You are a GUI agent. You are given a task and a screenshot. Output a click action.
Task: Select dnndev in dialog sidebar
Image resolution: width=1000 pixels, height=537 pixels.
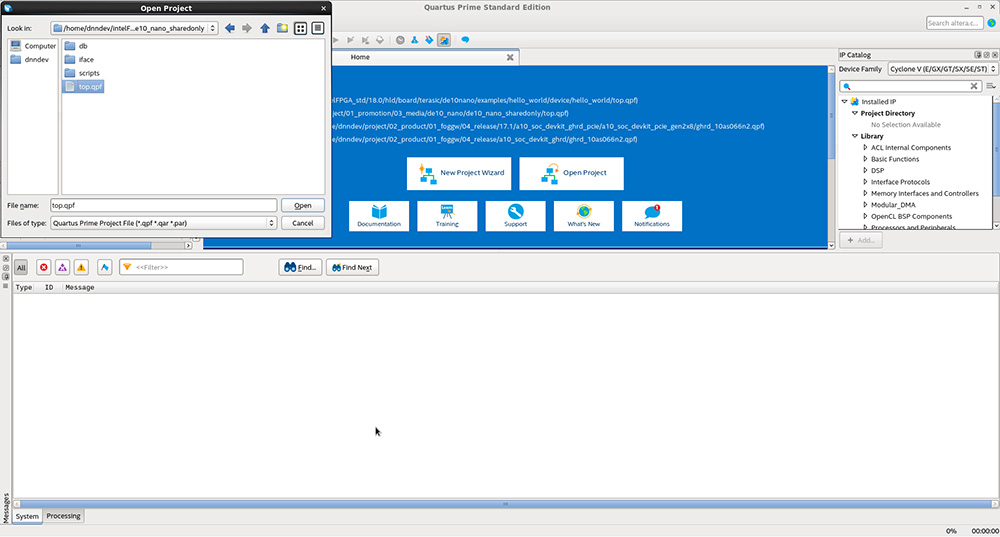coord(29,59)
